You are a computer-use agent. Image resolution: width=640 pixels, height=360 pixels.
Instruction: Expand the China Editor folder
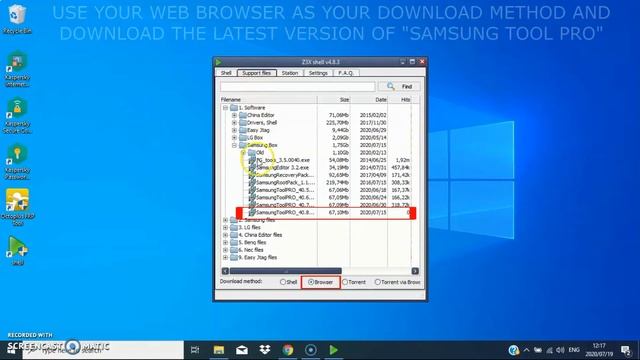pyautogui.click(x=234, y=115)
